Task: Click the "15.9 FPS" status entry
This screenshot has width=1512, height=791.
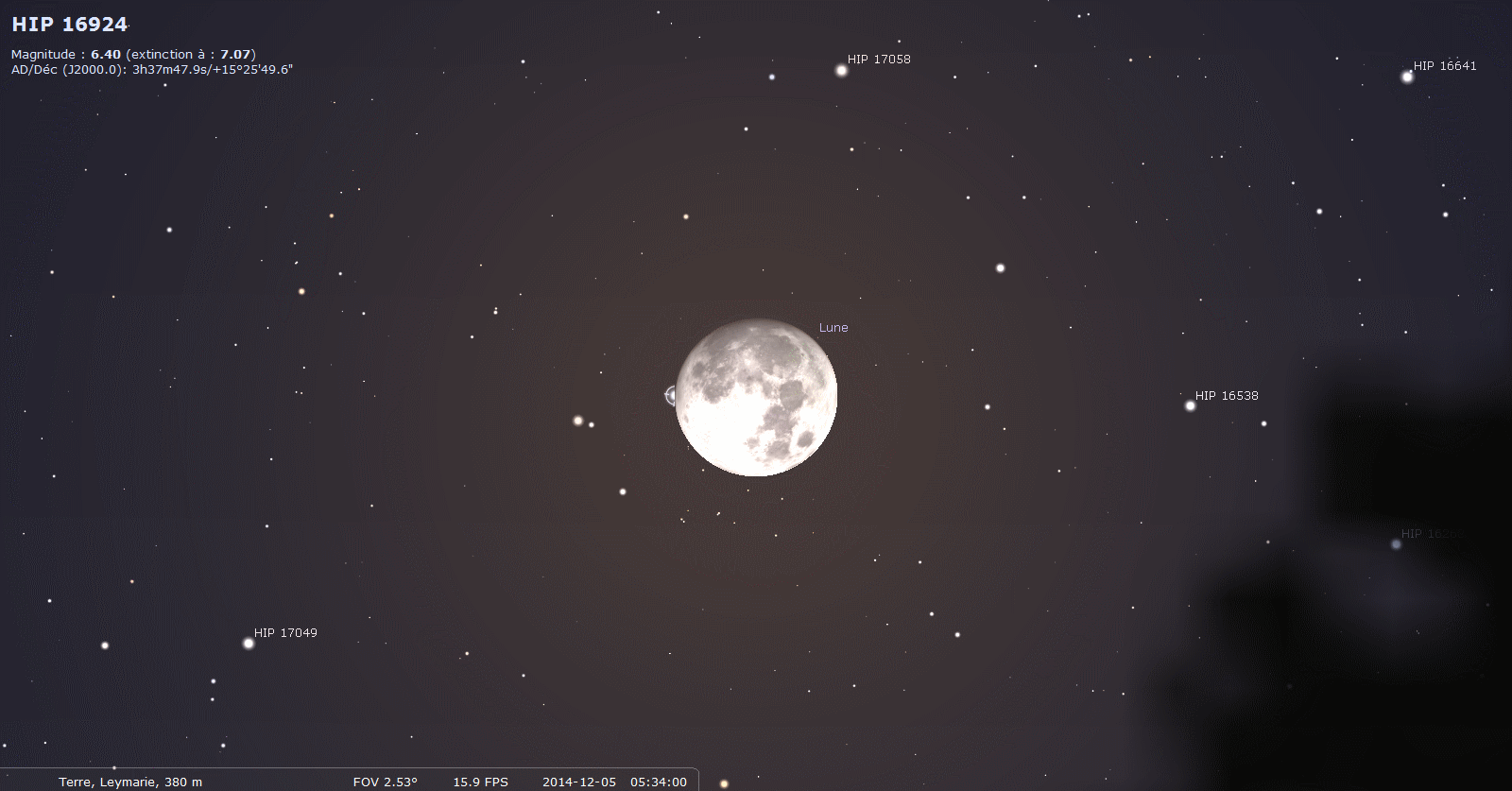Action: coord(480,782)
